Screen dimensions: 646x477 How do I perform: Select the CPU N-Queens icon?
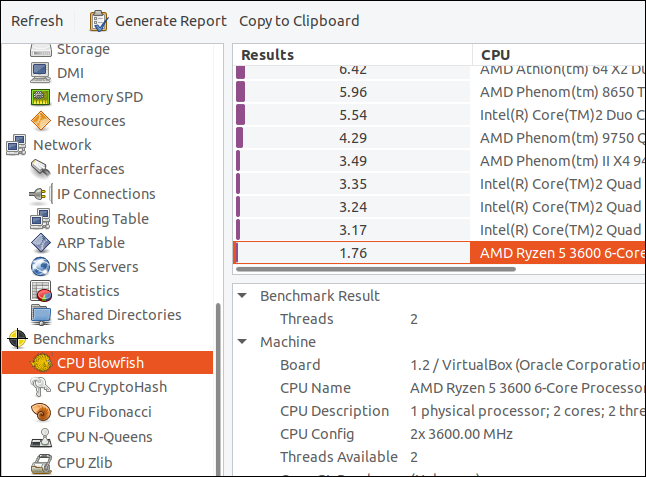click(41, 436)
